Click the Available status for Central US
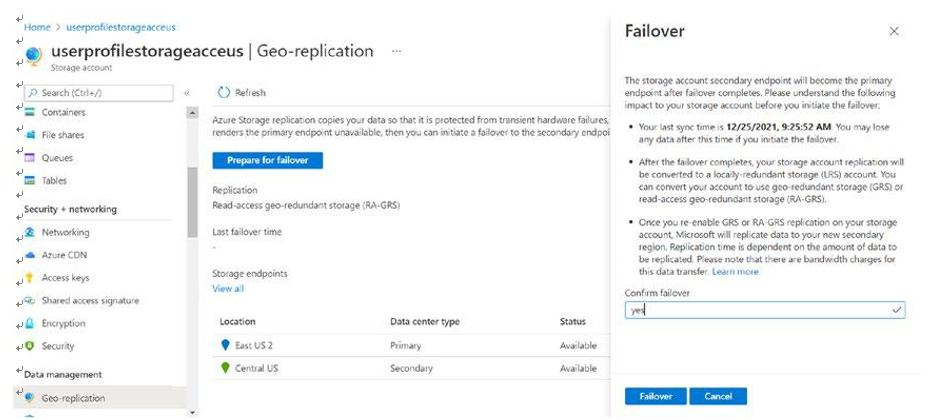Image resolution: width=933 pixels, height=420 pixels. (578, 368)
